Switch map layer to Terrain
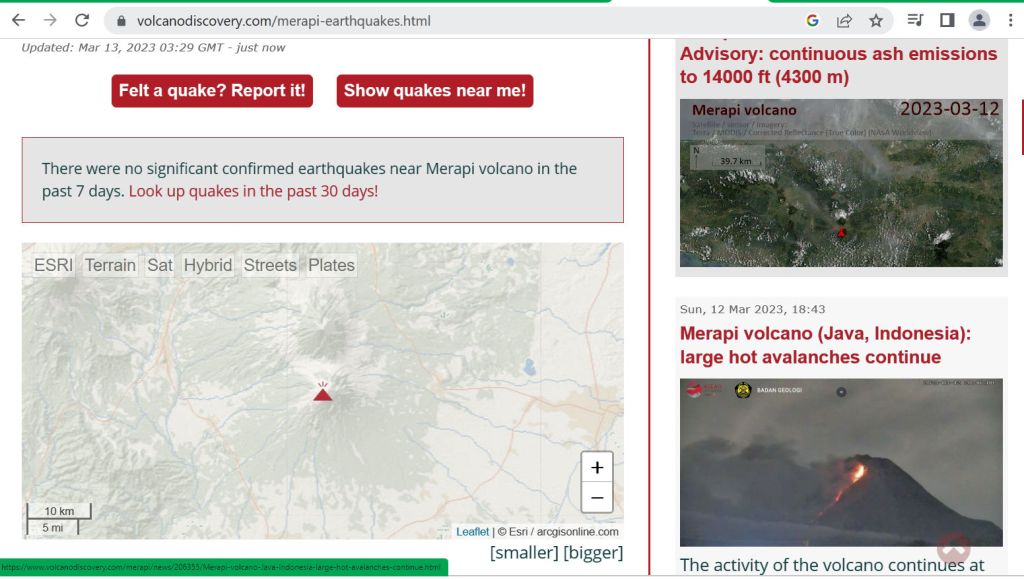Image resolution: width=1024 pixels, height=579 pixels. 110,265
